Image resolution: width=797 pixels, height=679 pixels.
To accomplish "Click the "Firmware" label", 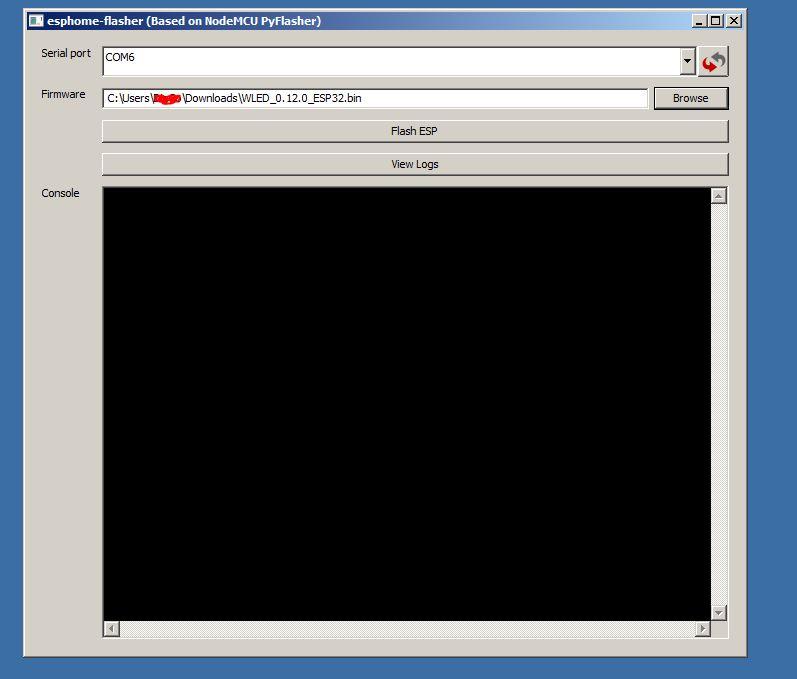I will (63, 94).
